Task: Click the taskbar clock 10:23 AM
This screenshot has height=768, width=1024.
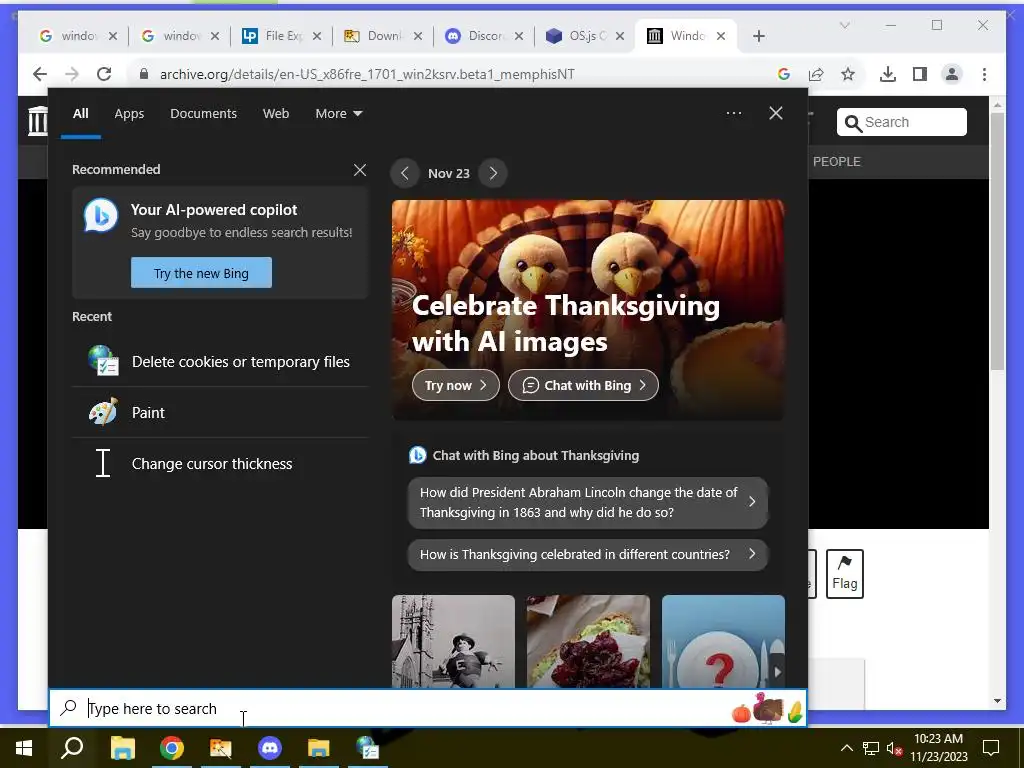Action: 938,748
